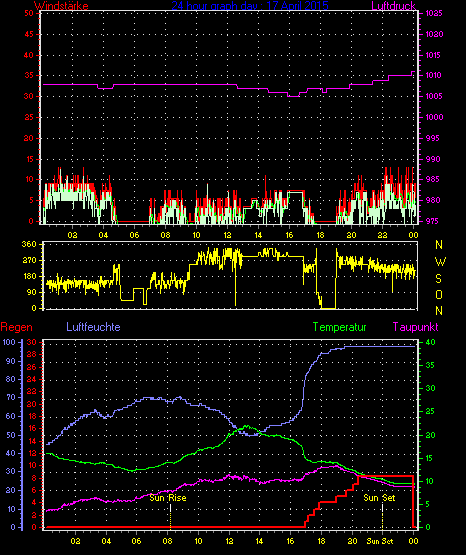
Task: Click the '180' wind direction axis value
Action: point(29,276)
